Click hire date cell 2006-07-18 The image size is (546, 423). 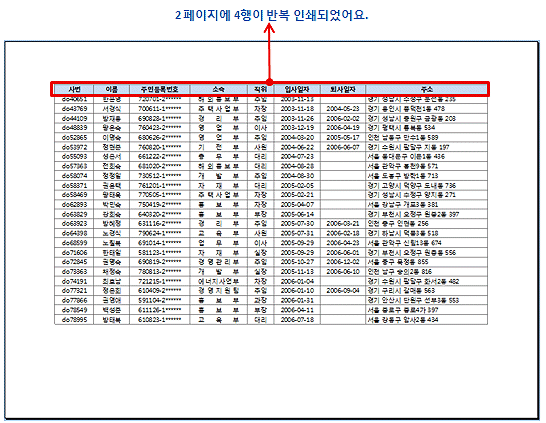297,320
